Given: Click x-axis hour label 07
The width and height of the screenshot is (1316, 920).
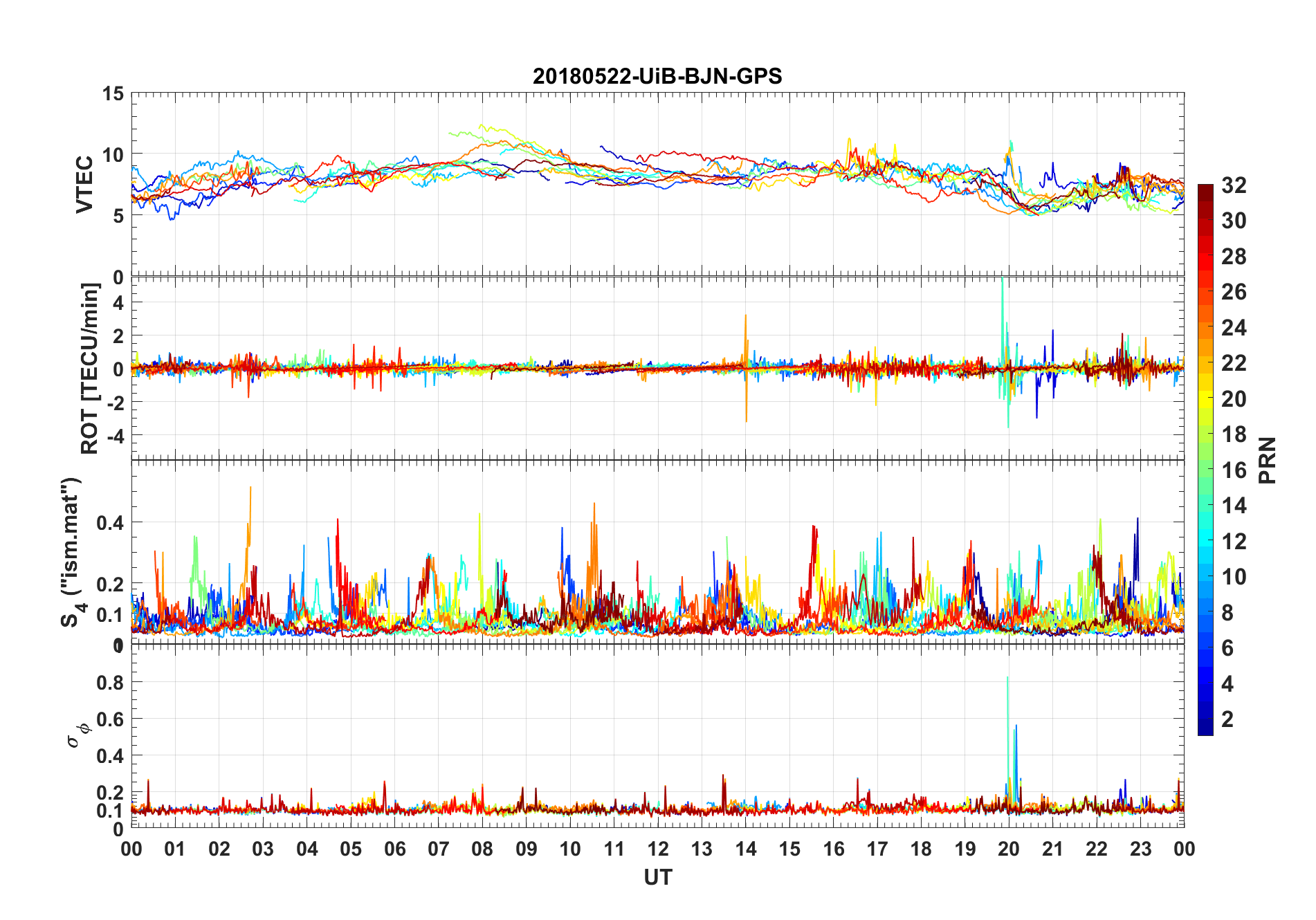Looking at the screenshot, I should click(x=439, y=849).
